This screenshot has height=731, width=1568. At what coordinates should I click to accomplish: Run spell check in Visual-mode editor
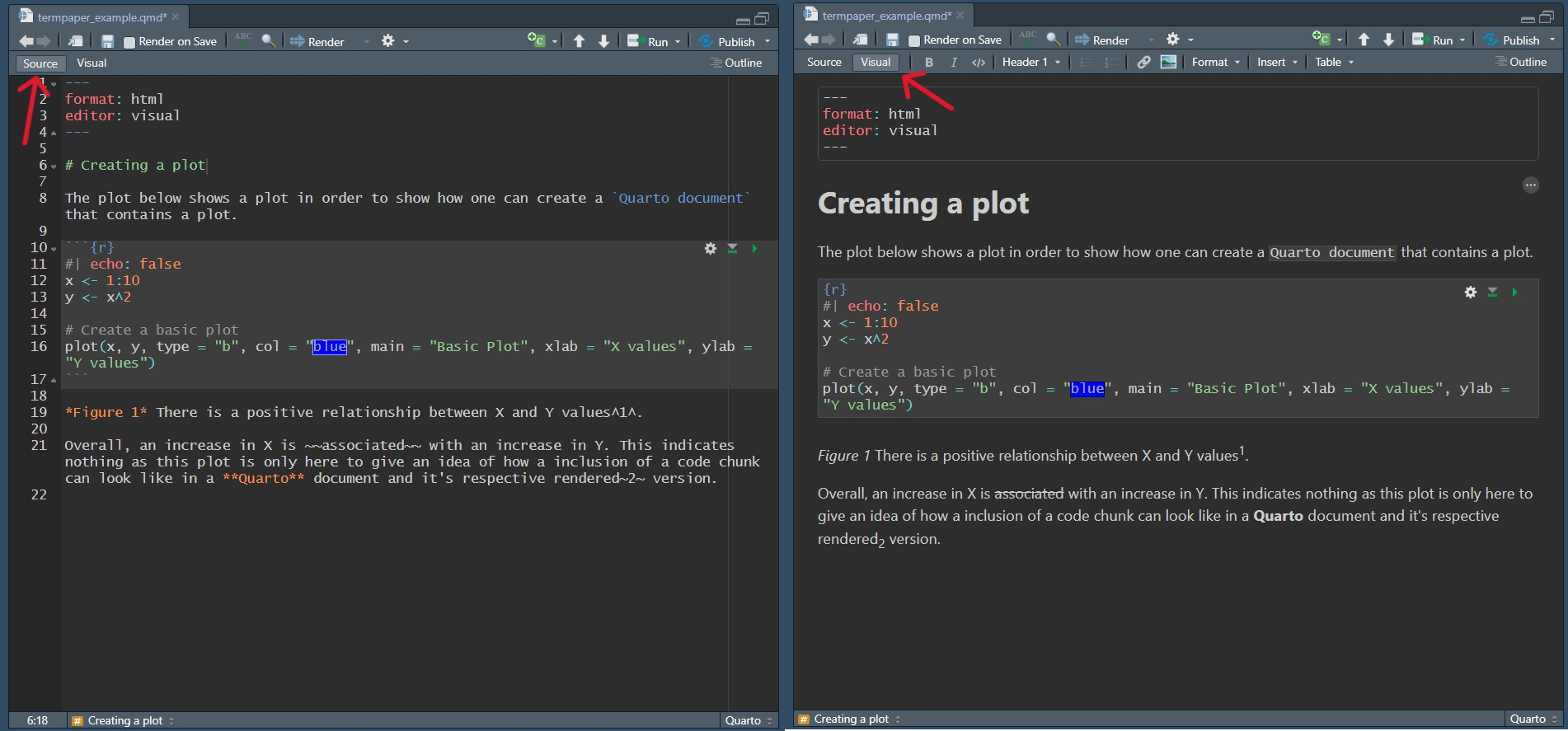click(1028, 38)
